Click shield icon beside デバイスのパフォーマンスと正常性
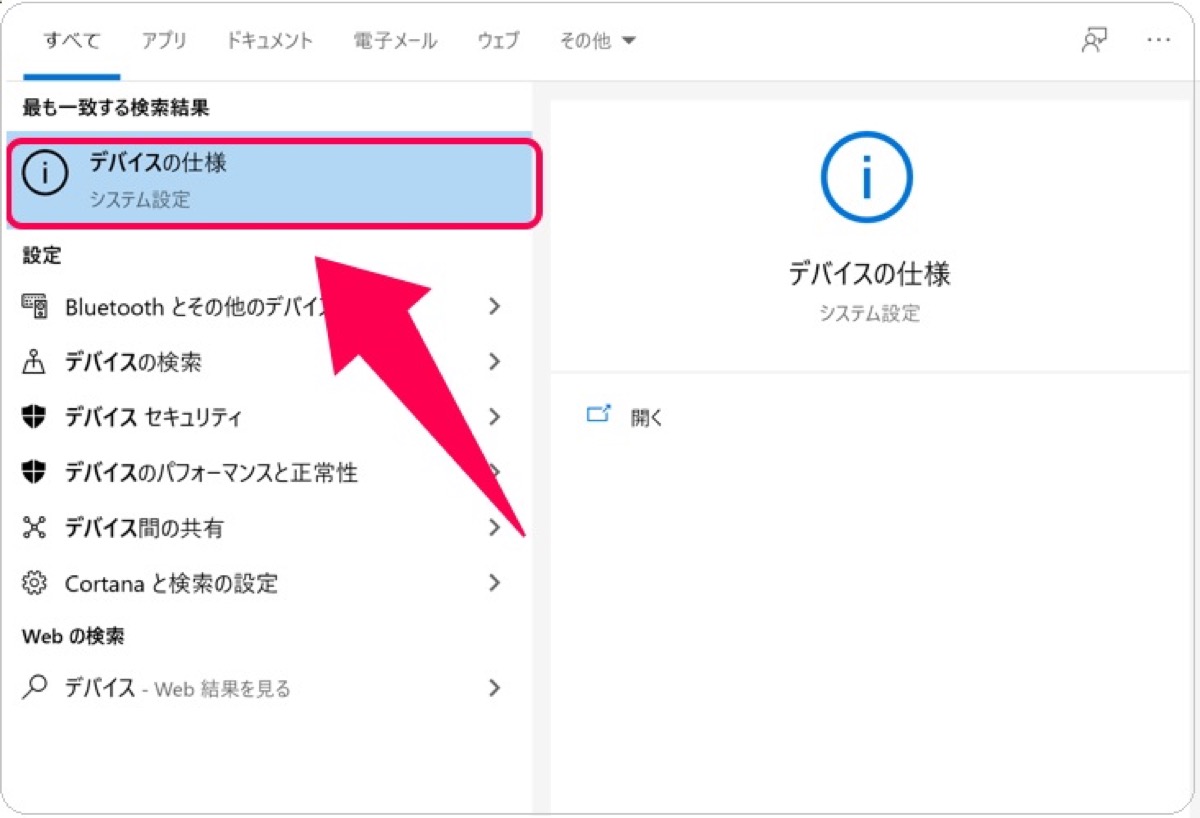This screenshot has height=818, width=1200. [35, 472]
